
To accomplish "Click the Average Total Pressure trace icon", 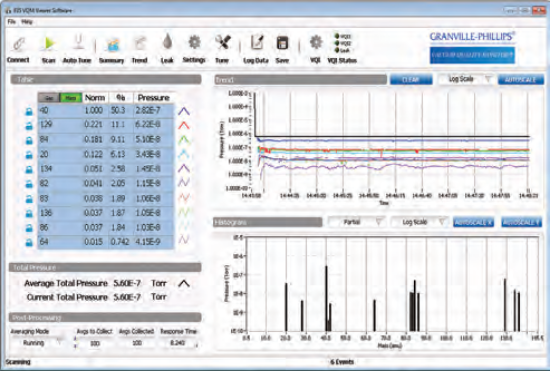I will [x=184, y=283].
